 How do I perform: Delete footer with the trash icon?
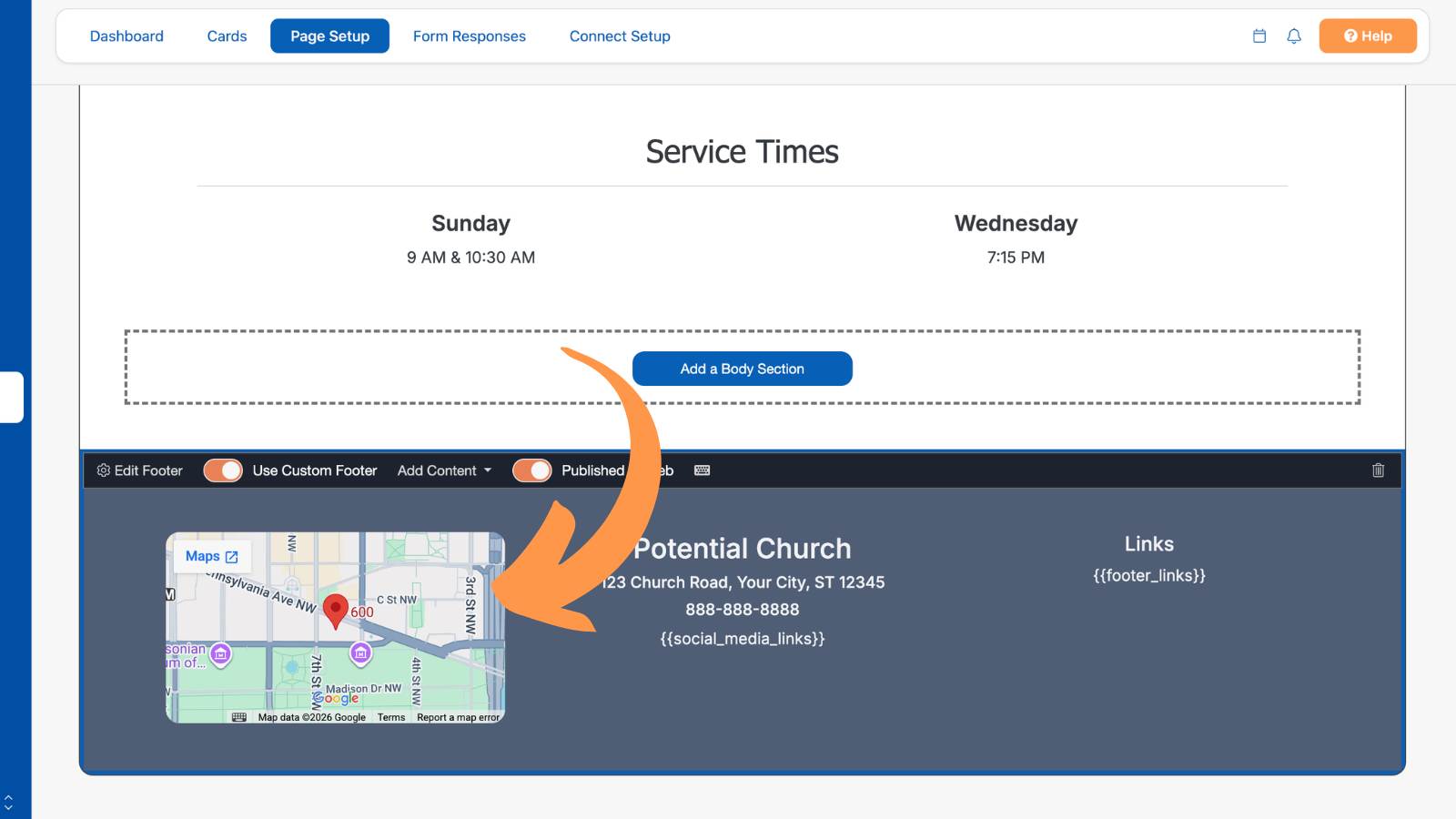[x=1378, y=470]
